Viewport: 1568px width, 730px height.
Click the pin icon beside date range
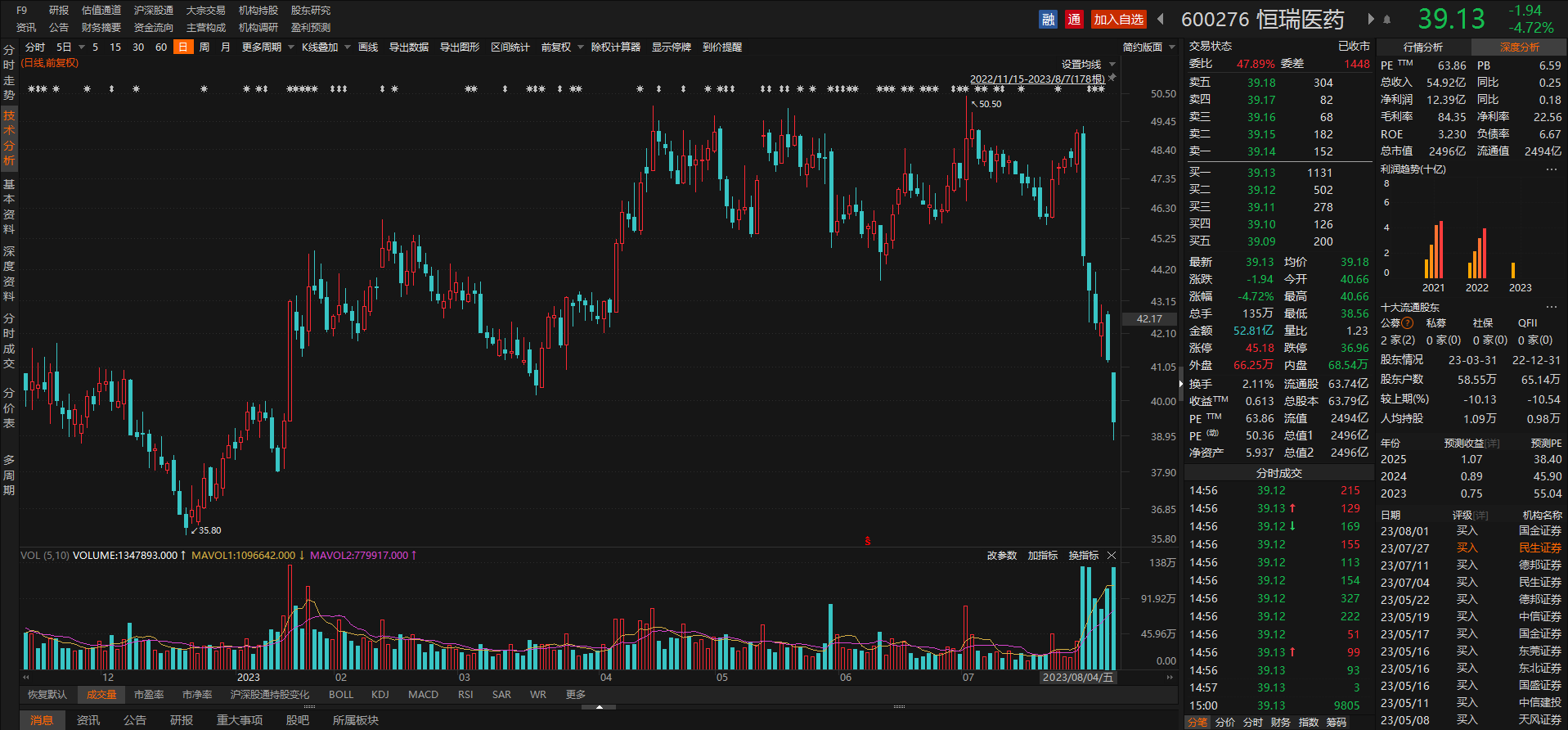pyautogui.click(x=1112, y=78)
